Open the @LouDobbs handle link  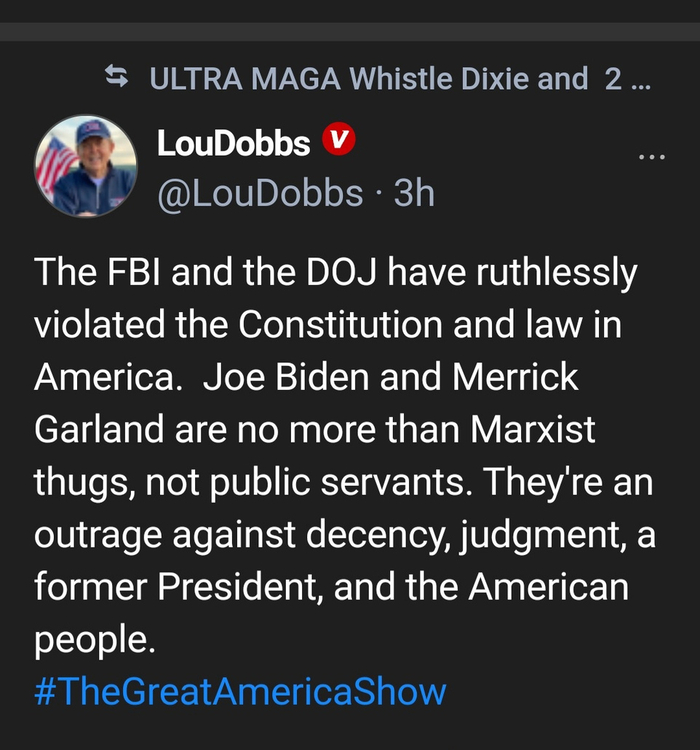(x=260, y=193)
